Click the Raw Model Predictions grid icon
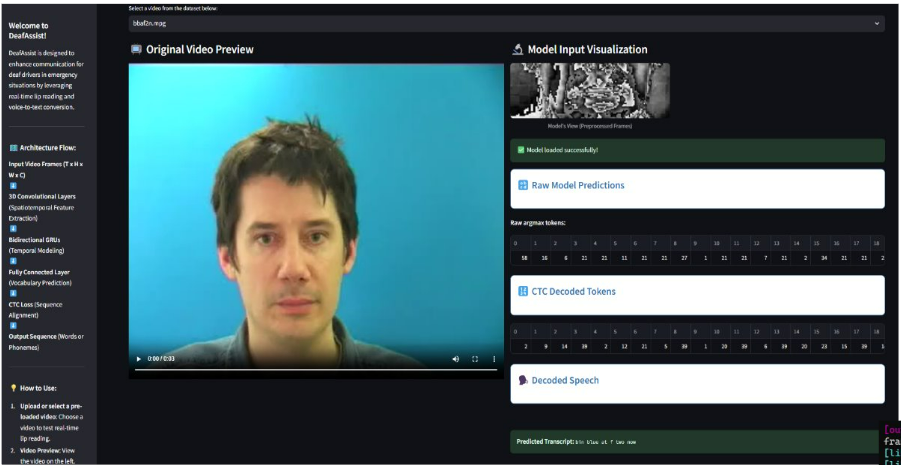The image size is (901, 465). (x=523, y=185)
